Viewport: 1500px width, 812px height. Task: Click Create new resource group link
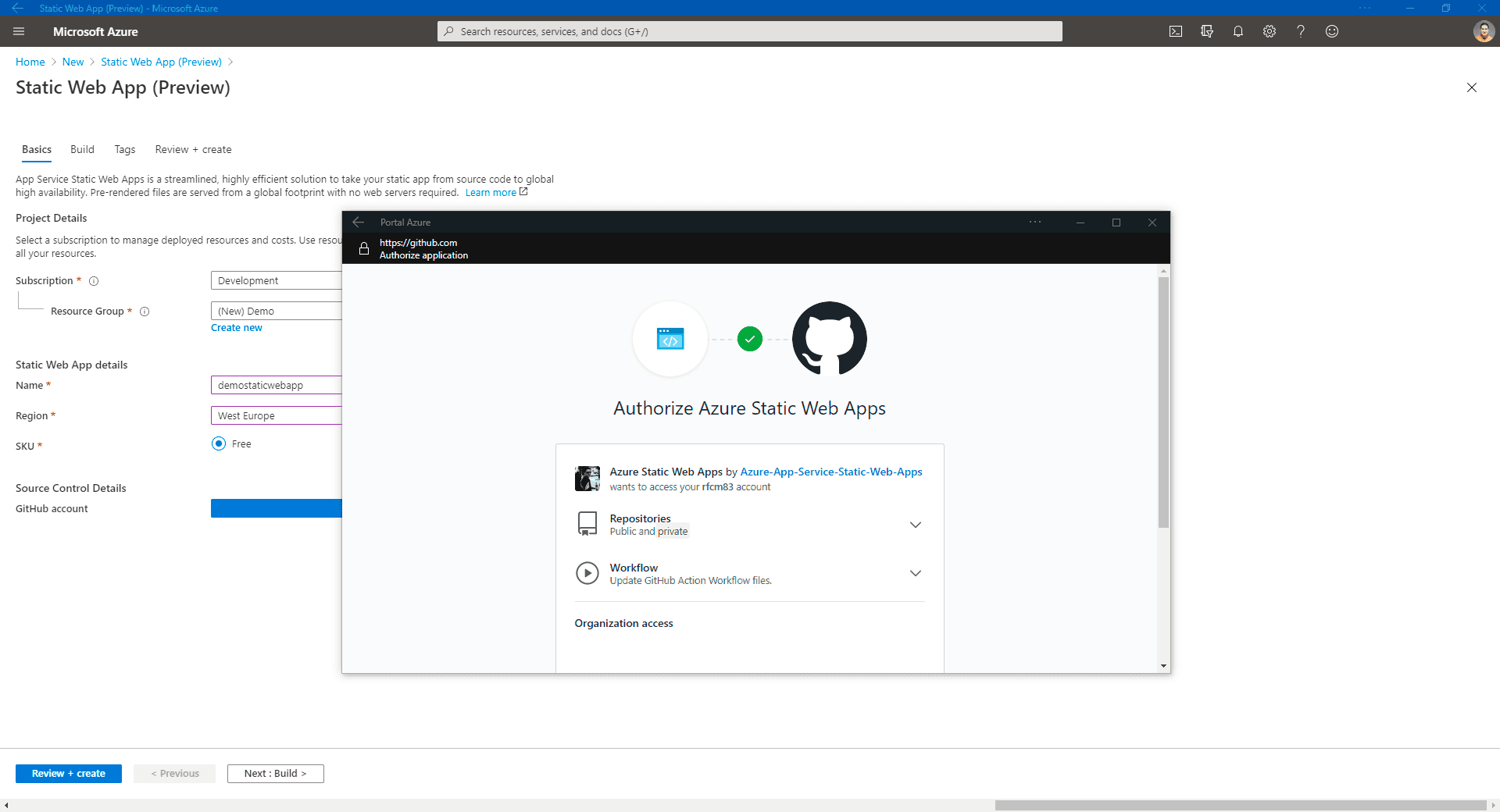click(237, 328)
